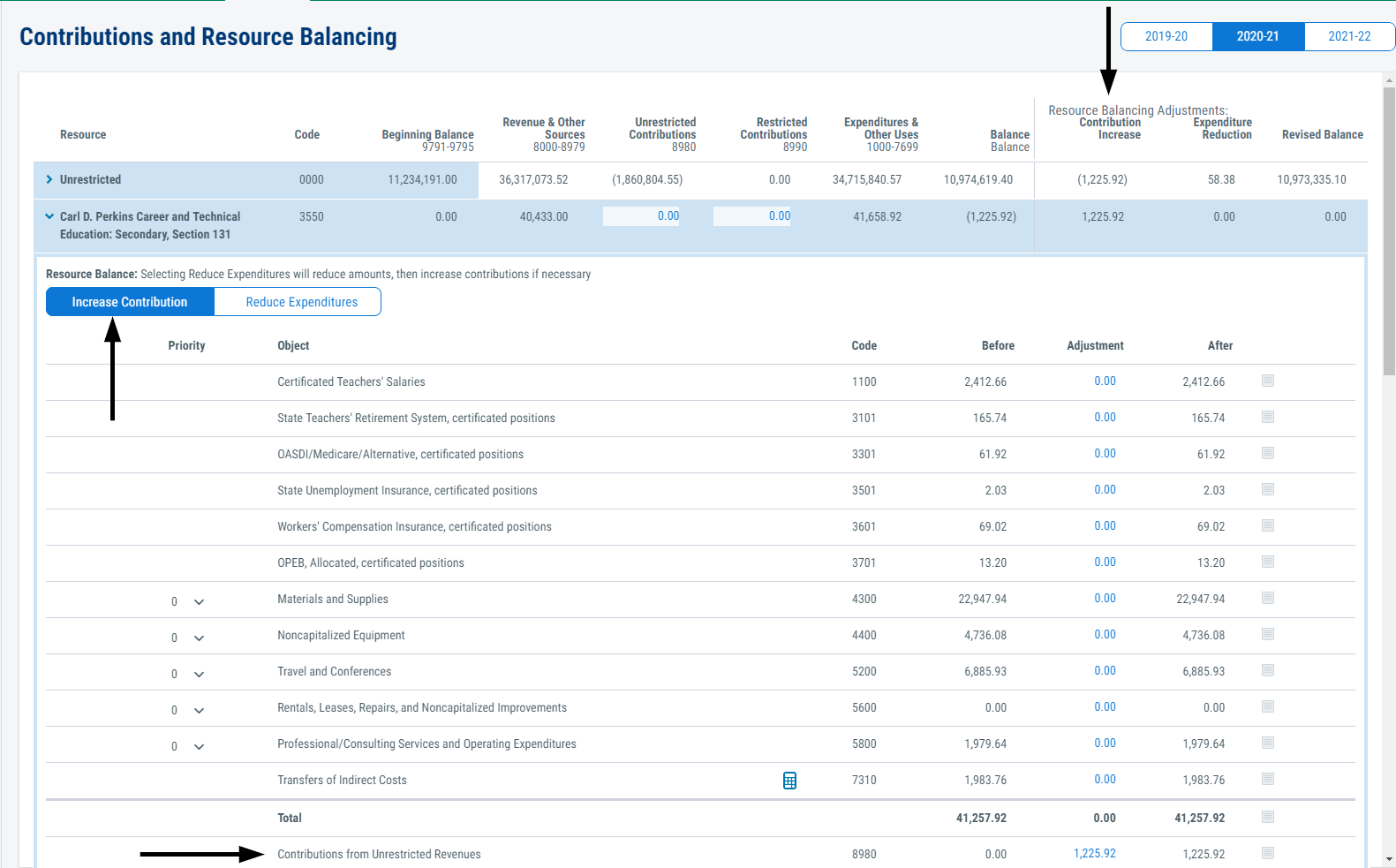Screen dimensions: 1396x868
Task: Open note icon for Travel and Conferences row
Action: coord(1268,670)
